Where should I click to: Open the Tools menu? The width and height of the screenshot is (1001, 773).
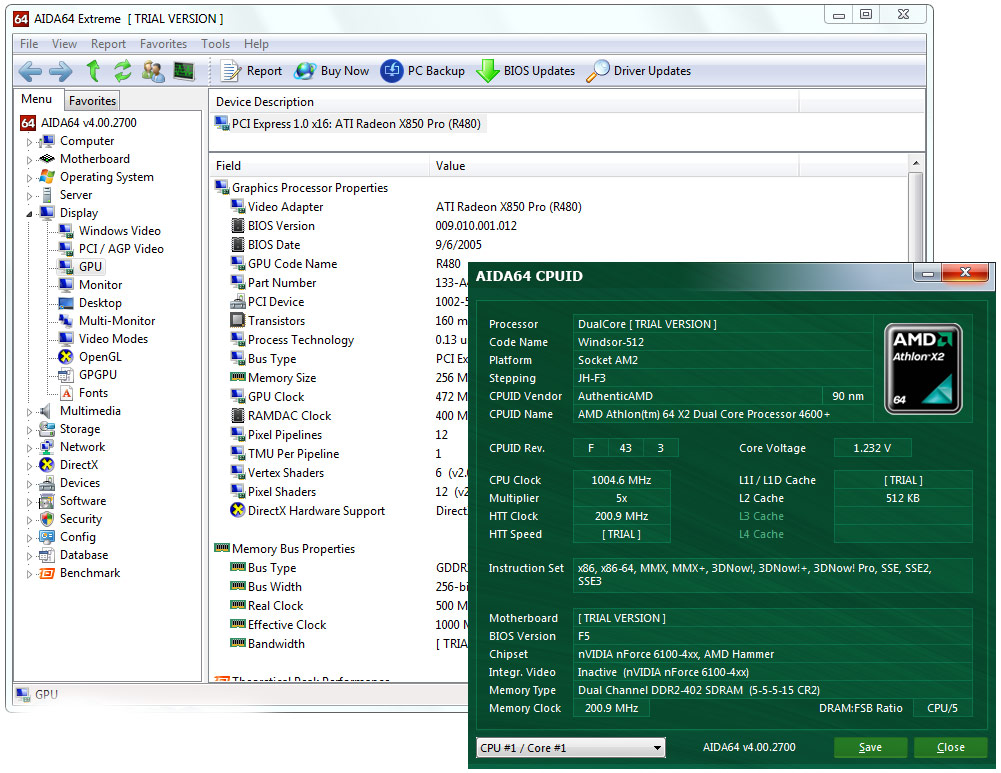point(215,43)
